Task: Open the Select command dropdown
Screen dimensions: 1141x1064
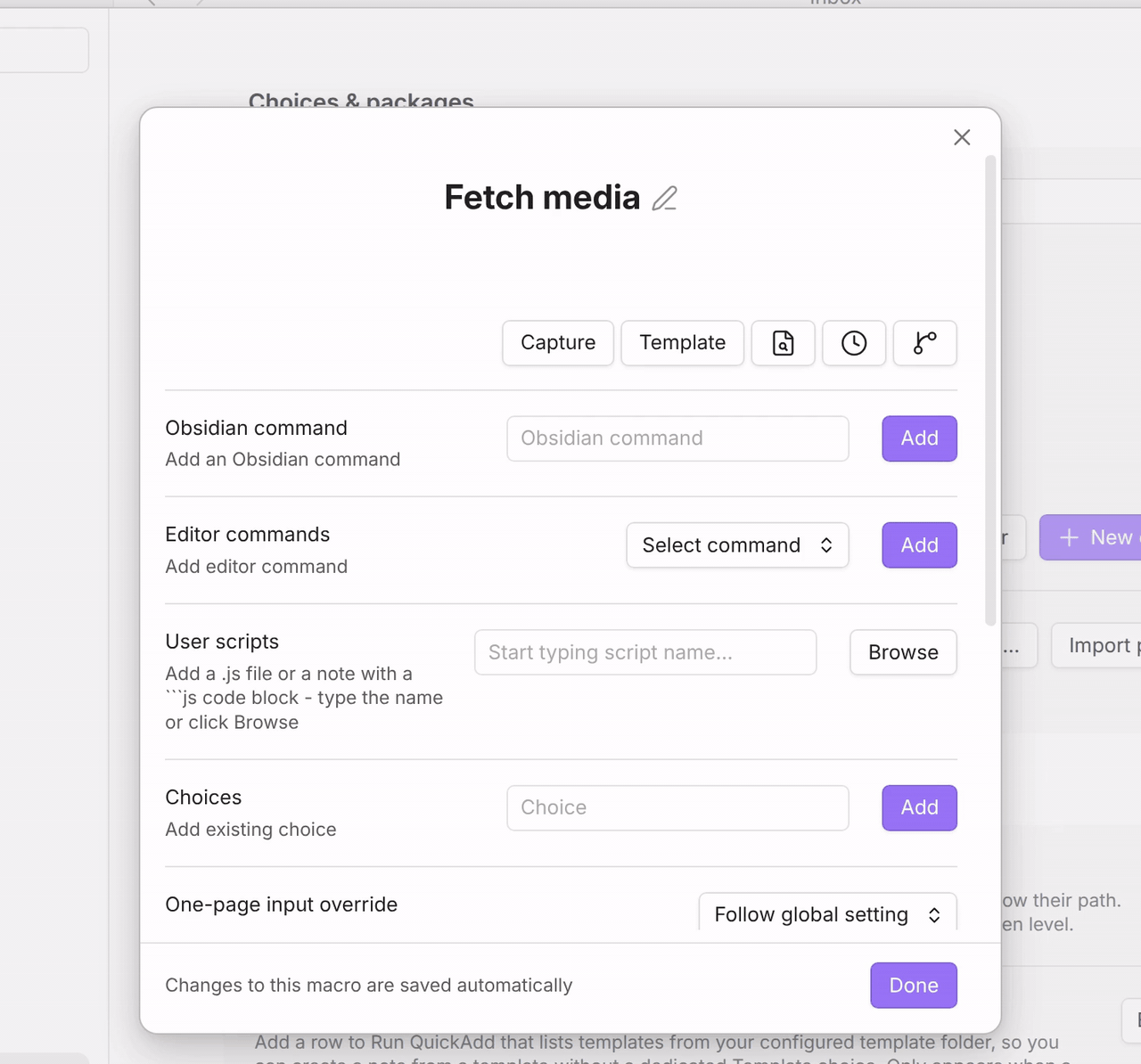Action: click(738, 545)
